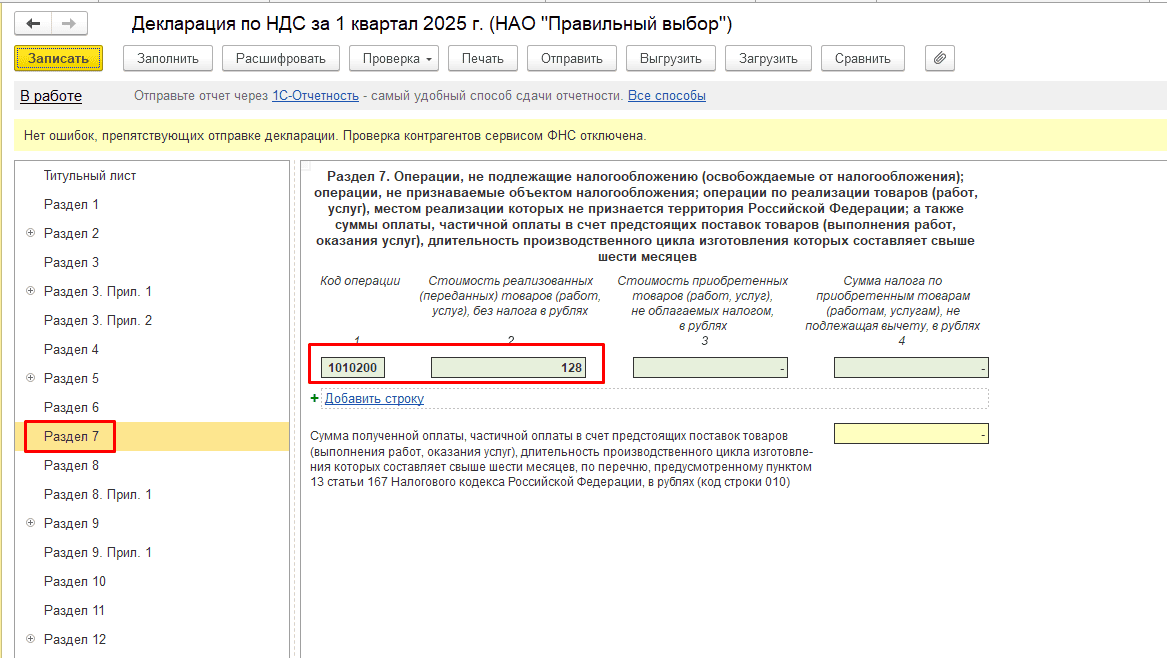
Task: Expand the Раздел 3. Прил. 1 node
Action: (30, 291)
